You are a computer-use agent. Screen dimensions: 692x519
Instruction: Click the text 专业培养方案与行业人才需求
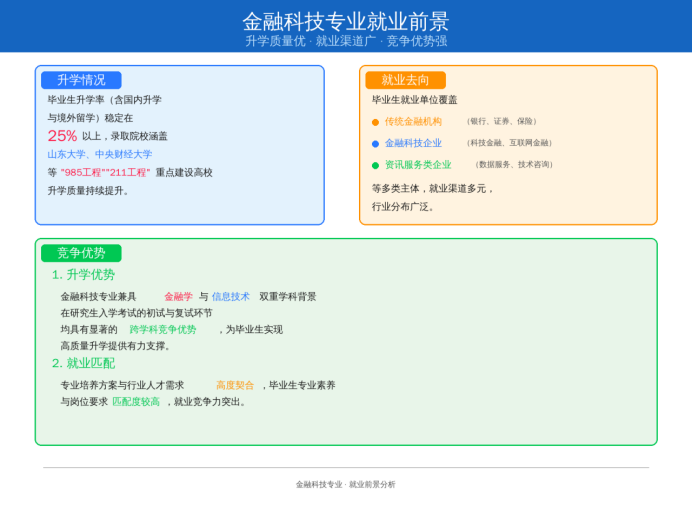122,385
